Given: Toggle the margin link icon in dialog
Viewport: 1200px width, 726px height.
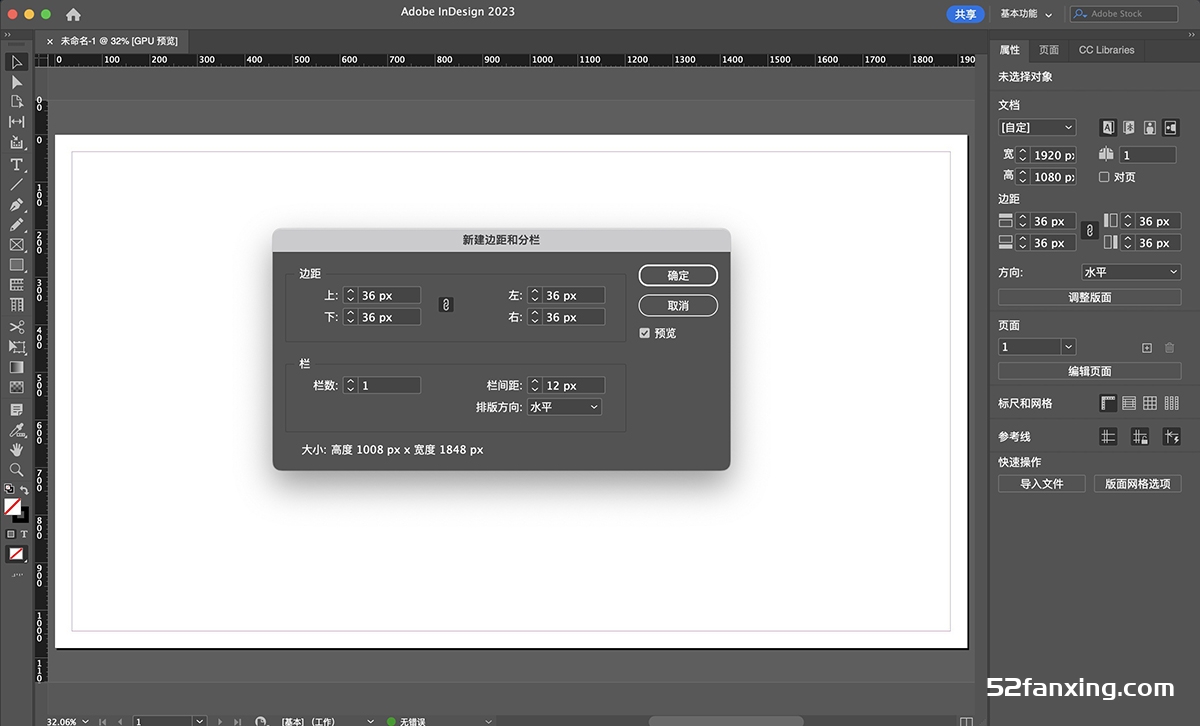Looking at the screenshot, I should tap(446, 305).
